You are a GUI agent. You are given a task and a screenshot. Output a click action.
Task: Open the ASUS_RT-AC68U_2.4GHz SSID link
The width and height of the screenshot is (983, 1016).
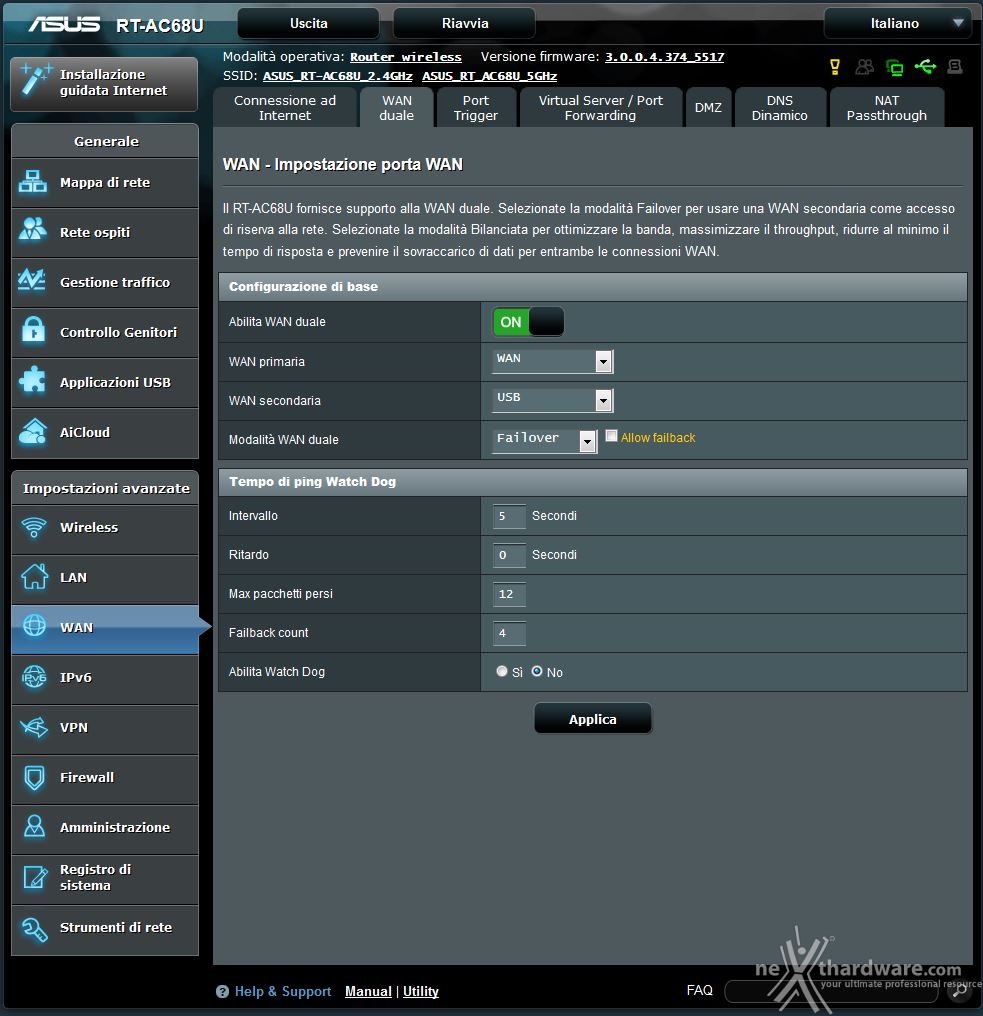pyautogui.click(x=338, y=76)
